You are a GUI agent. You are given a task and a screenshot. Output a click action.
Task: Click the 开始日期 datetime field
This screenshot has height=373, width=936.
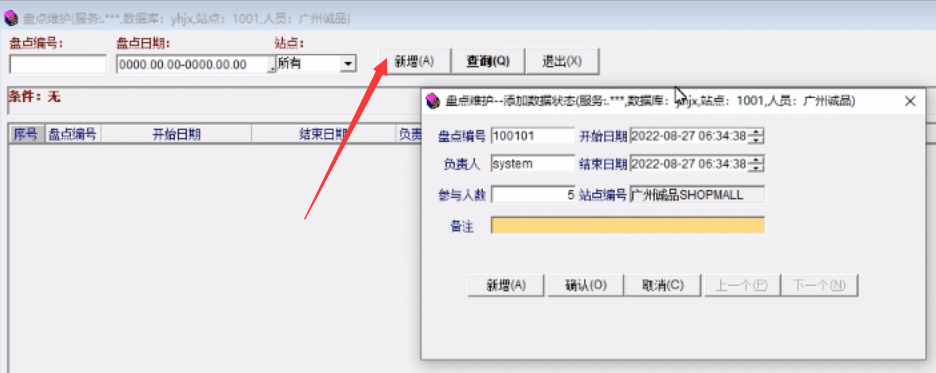688,136
